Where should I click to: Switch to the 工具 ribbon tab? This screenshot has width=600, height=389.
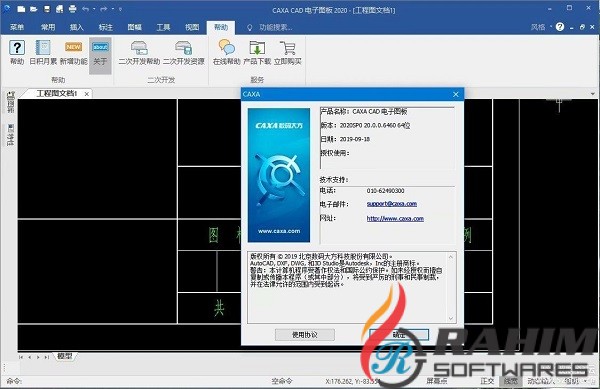tap(163, 27)
